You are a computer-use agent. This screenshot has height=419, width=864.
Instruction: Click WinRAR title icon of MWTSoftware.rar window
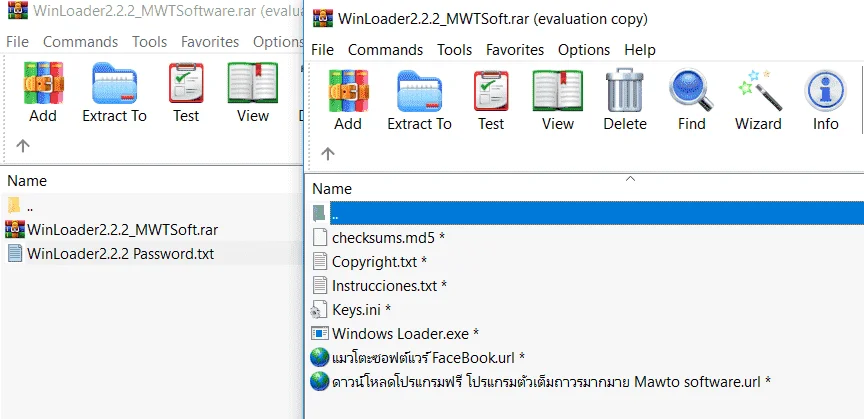pyautogui.click(x=18, y=10)
